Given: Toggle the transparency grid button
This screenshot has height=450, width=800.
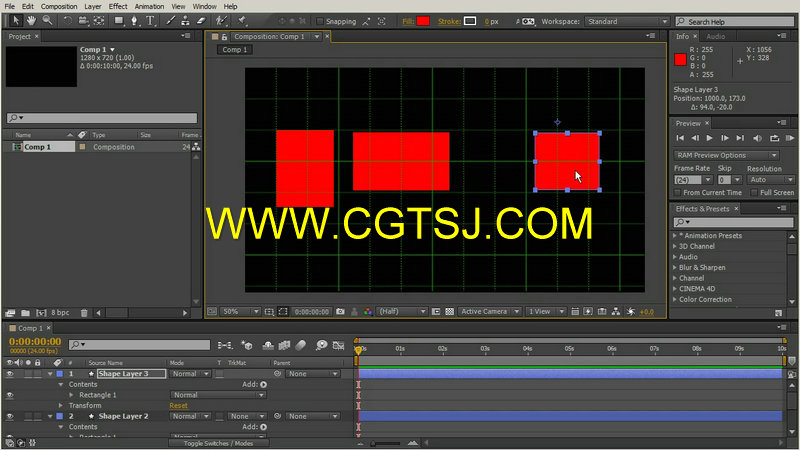Looking at the screenshot, I should 449,311.
